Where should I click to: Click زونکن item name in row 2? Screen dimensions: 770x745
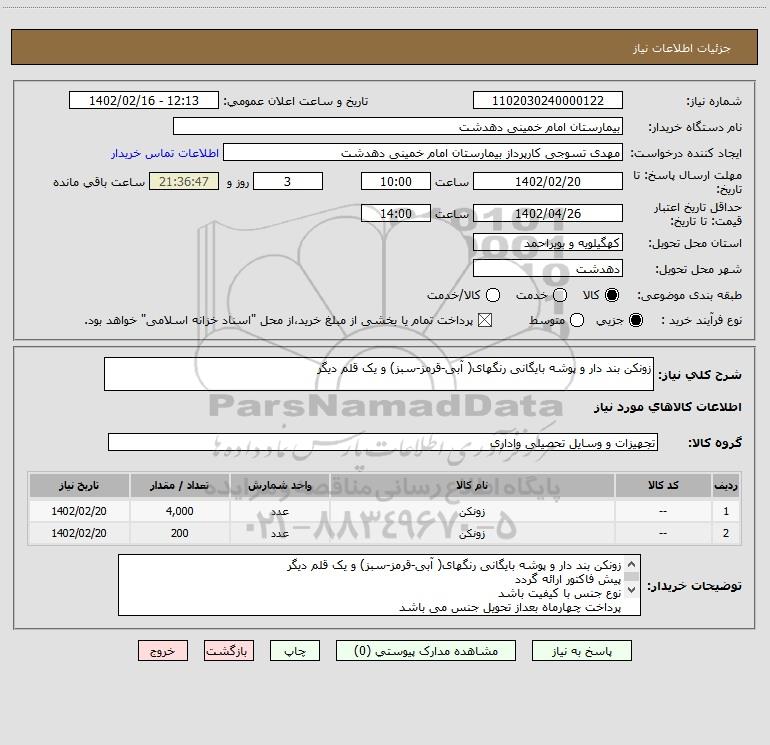472,533
